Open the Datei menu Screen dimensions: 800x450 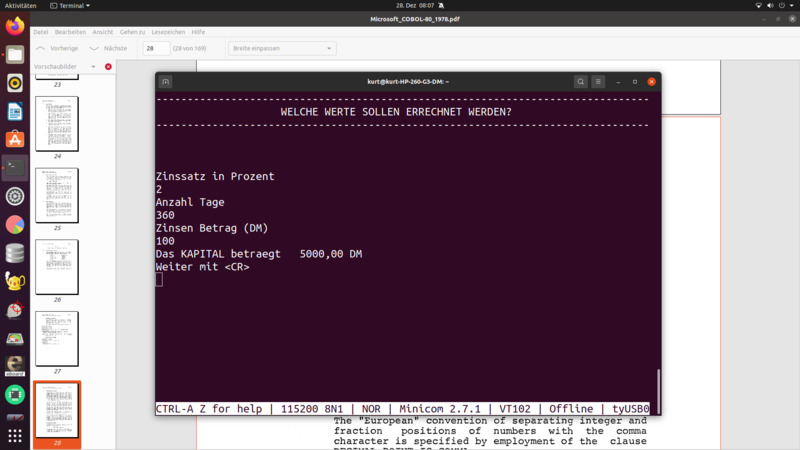pos(41,32)
